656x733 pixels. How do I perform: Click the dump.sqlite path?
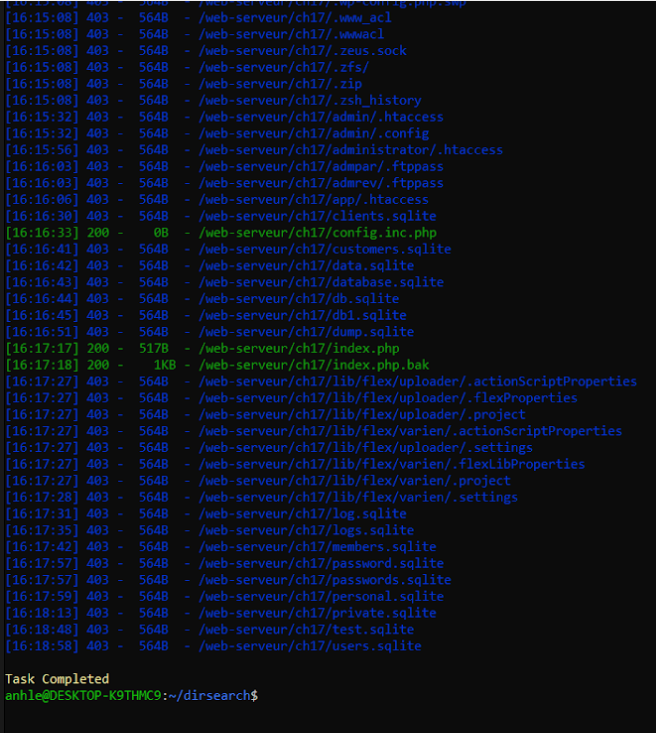pos(306,332)
